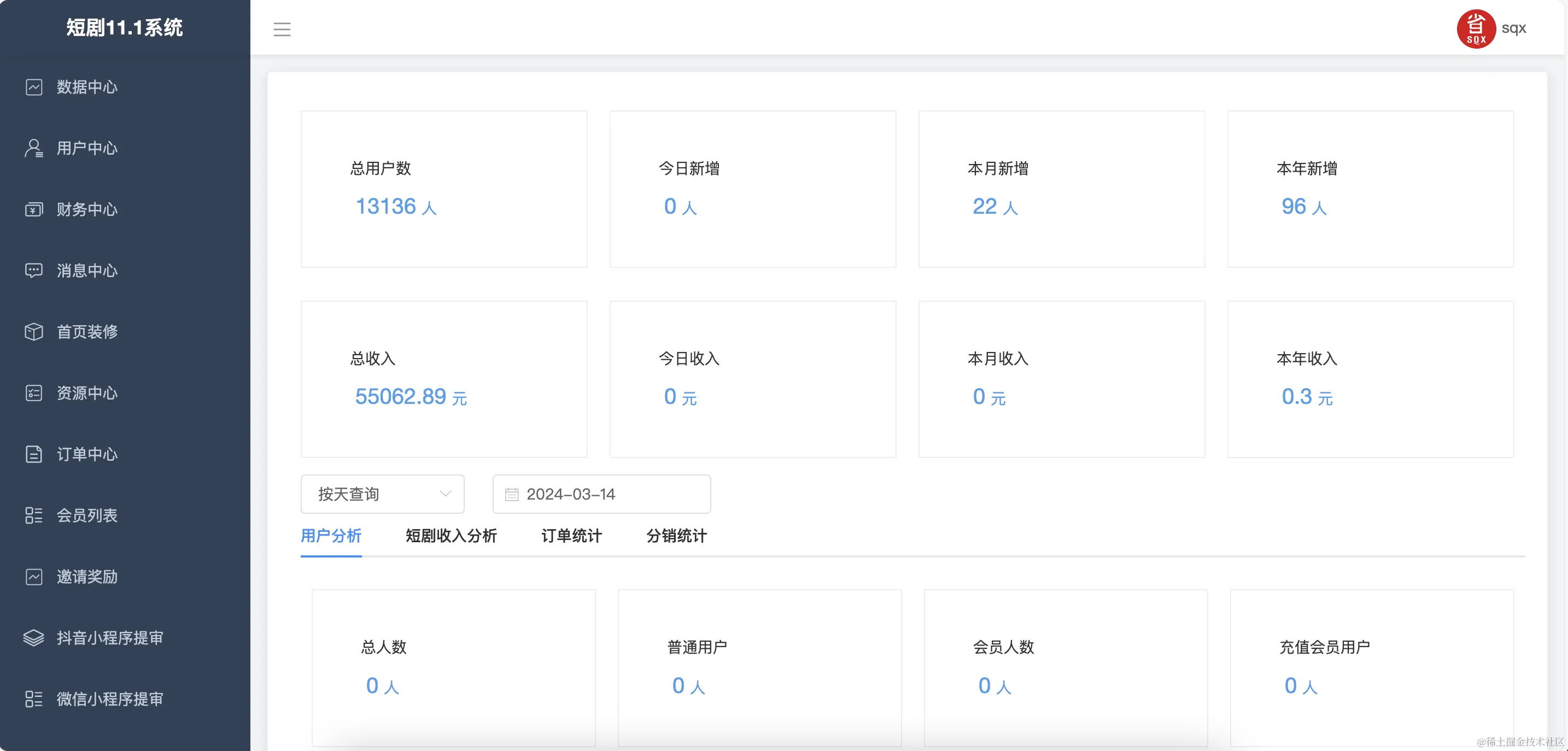Click the 消息中心 message bubble icon
The width and height of the screenshot is (1568, 751).
[x=34, y=270]
